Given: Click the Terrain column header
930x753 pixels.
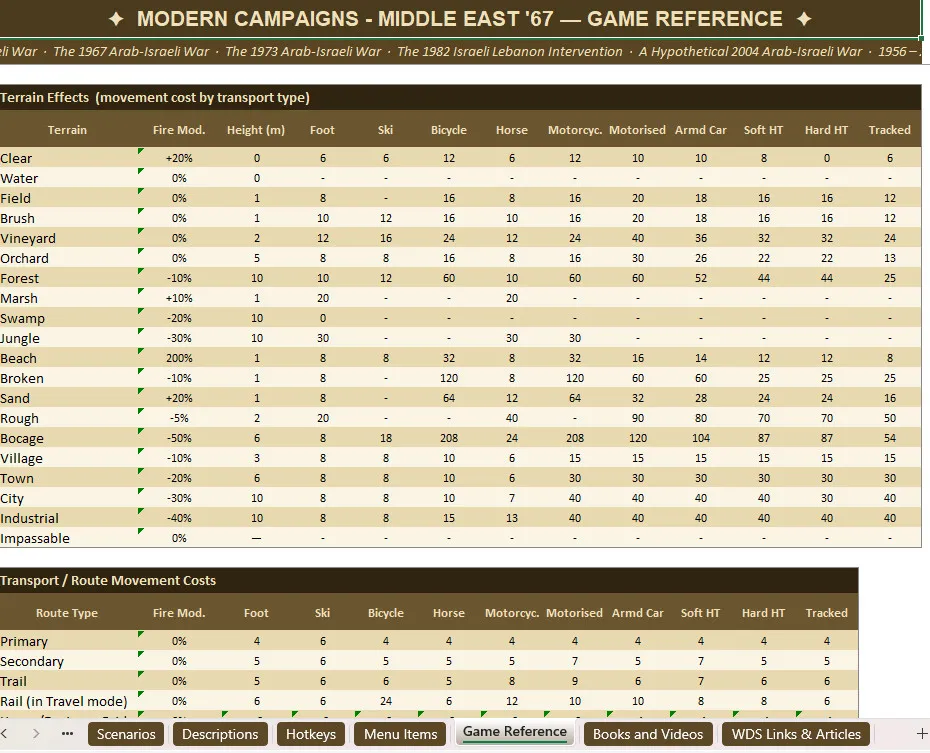Looking at the screenshot, I should 67,130.
